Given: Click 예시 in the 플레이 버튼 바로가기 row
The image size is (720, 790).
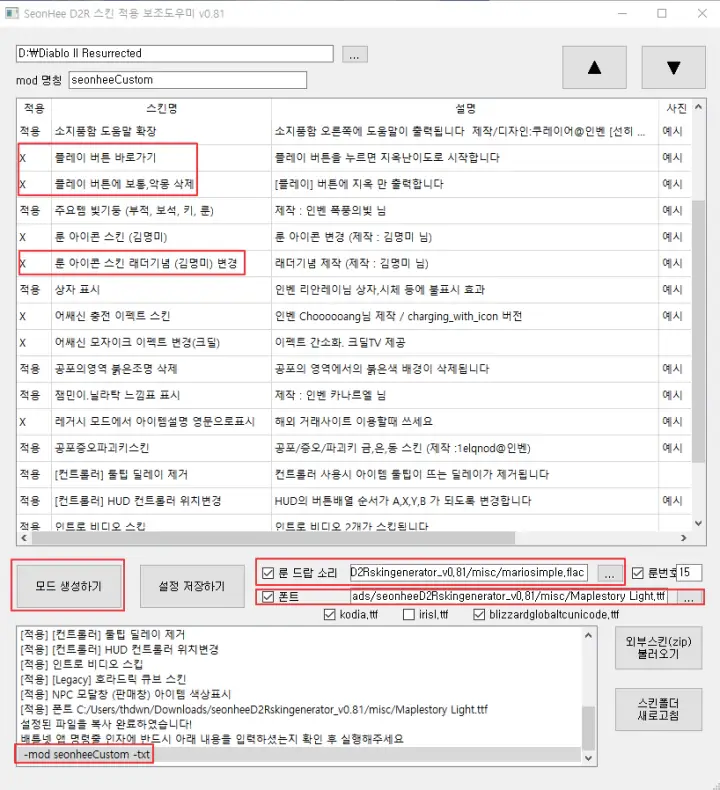Looking at the screenshot, I should (x=672, y=158).
